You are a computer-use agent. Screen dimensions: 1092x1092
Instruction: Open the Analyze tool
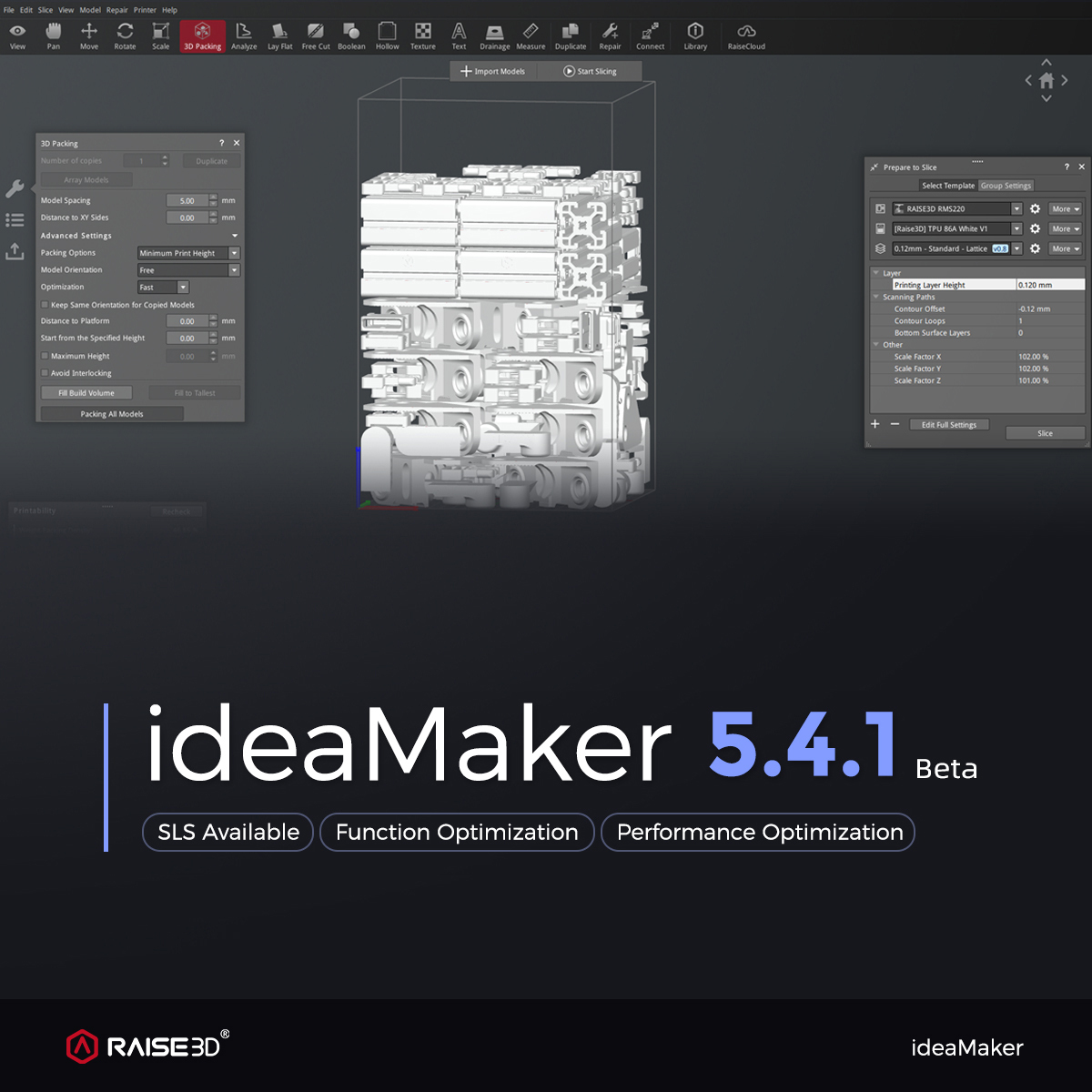244,36
